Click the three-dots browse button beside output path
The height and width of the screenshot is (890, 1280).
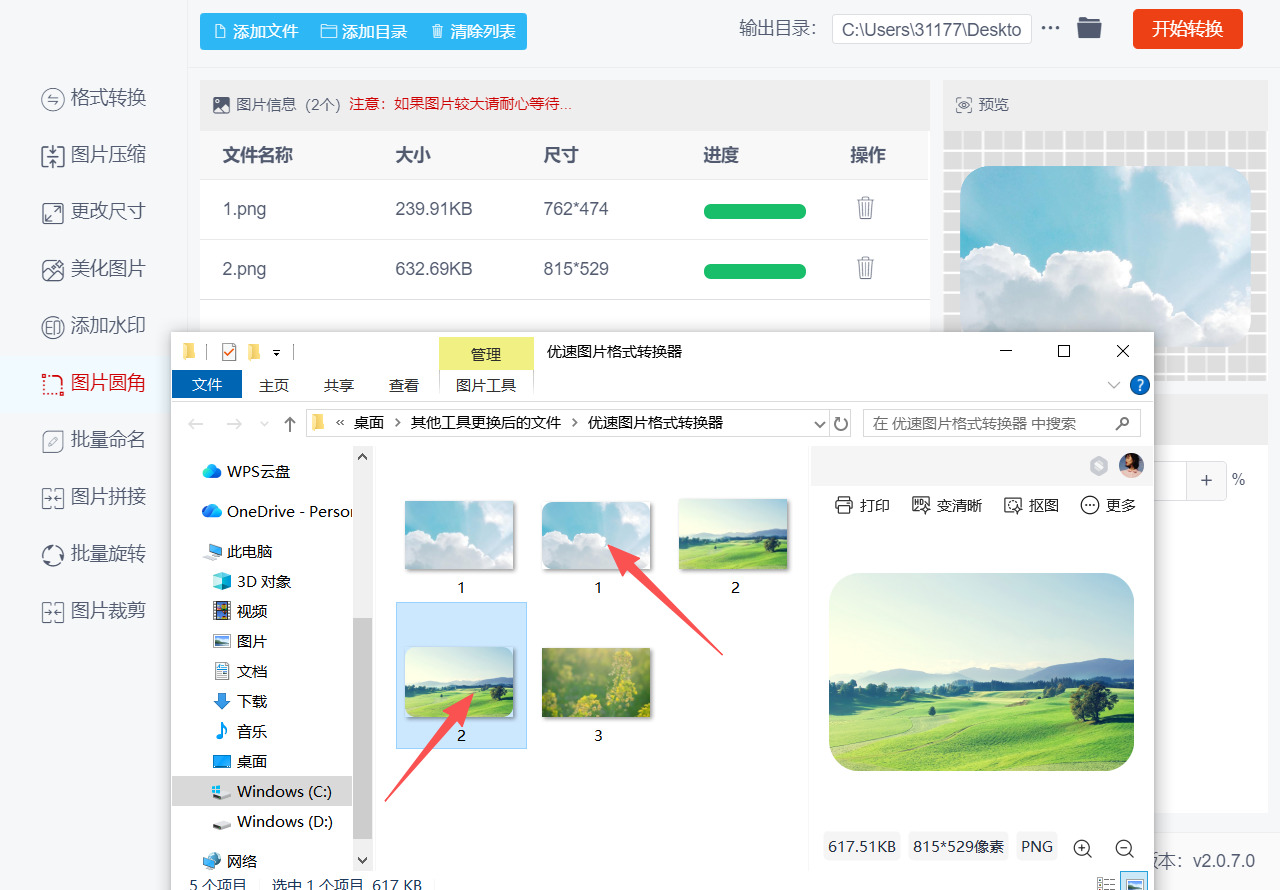pos(1050,29)
